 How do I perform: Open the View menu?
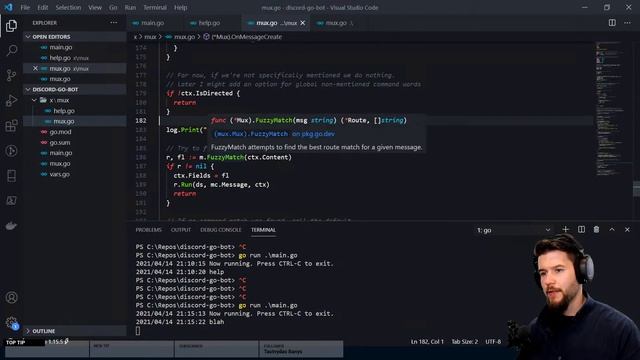95,7
